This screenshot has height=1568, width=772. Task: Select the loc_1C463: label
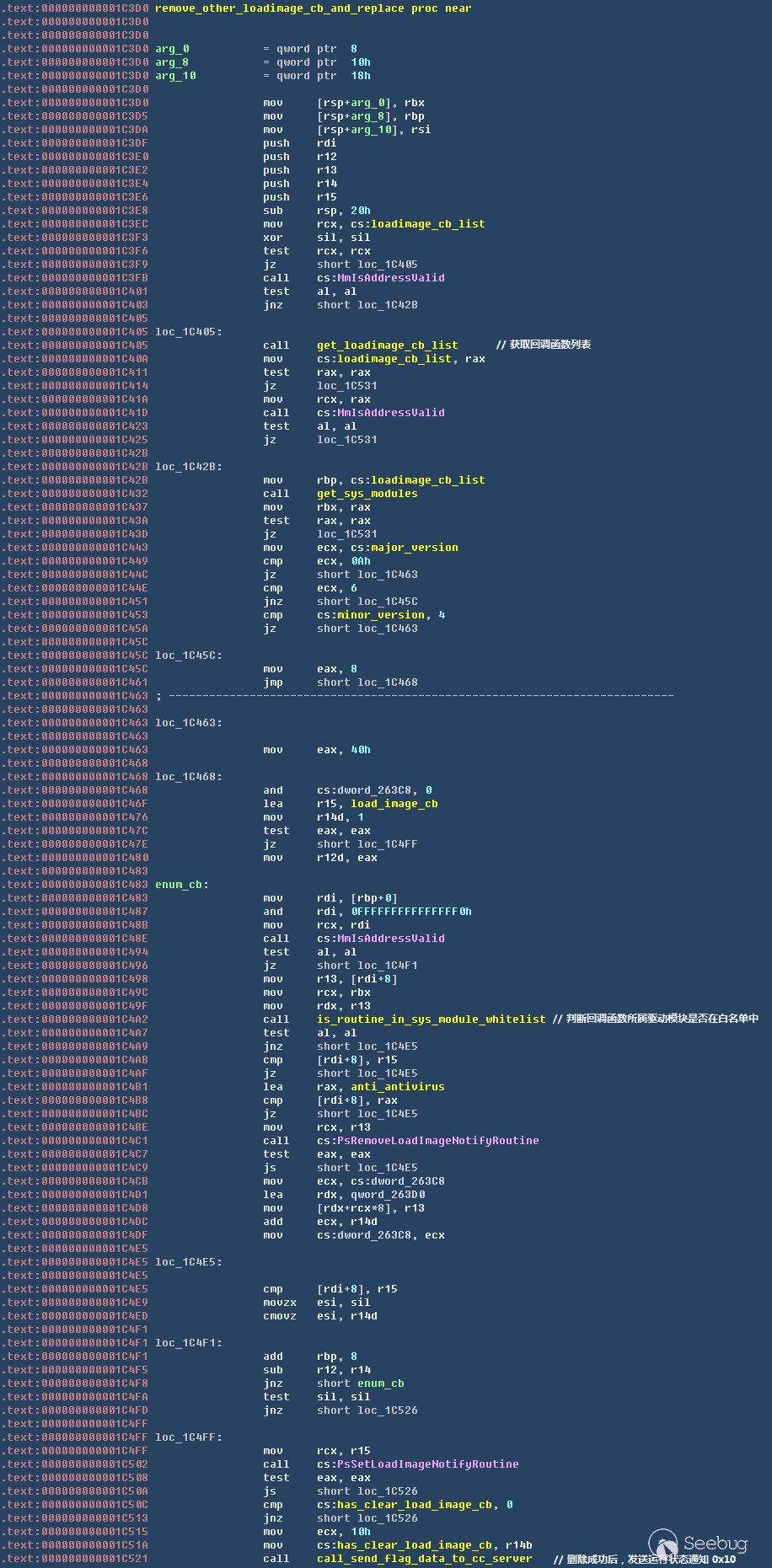(x=189, y=723)
